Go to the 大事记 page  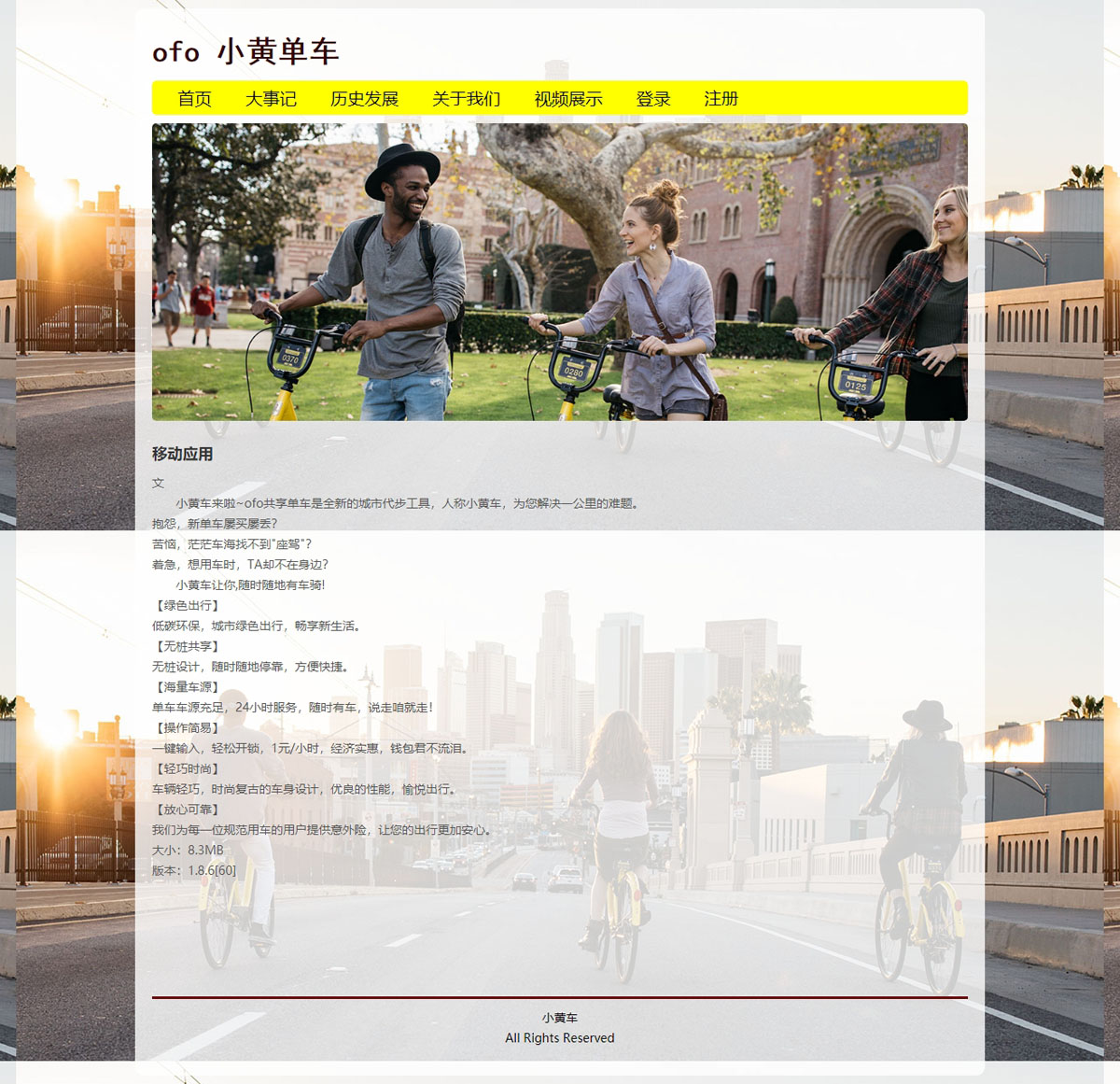tap(271, 99)
